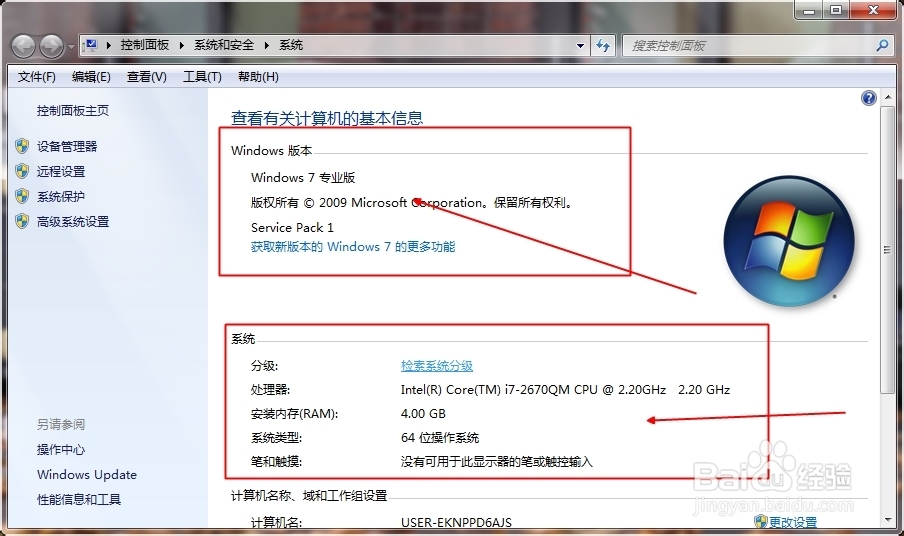Go to 控制面板主页
Viewport: 904px width, 536px height.
click(x=73, y=111)
